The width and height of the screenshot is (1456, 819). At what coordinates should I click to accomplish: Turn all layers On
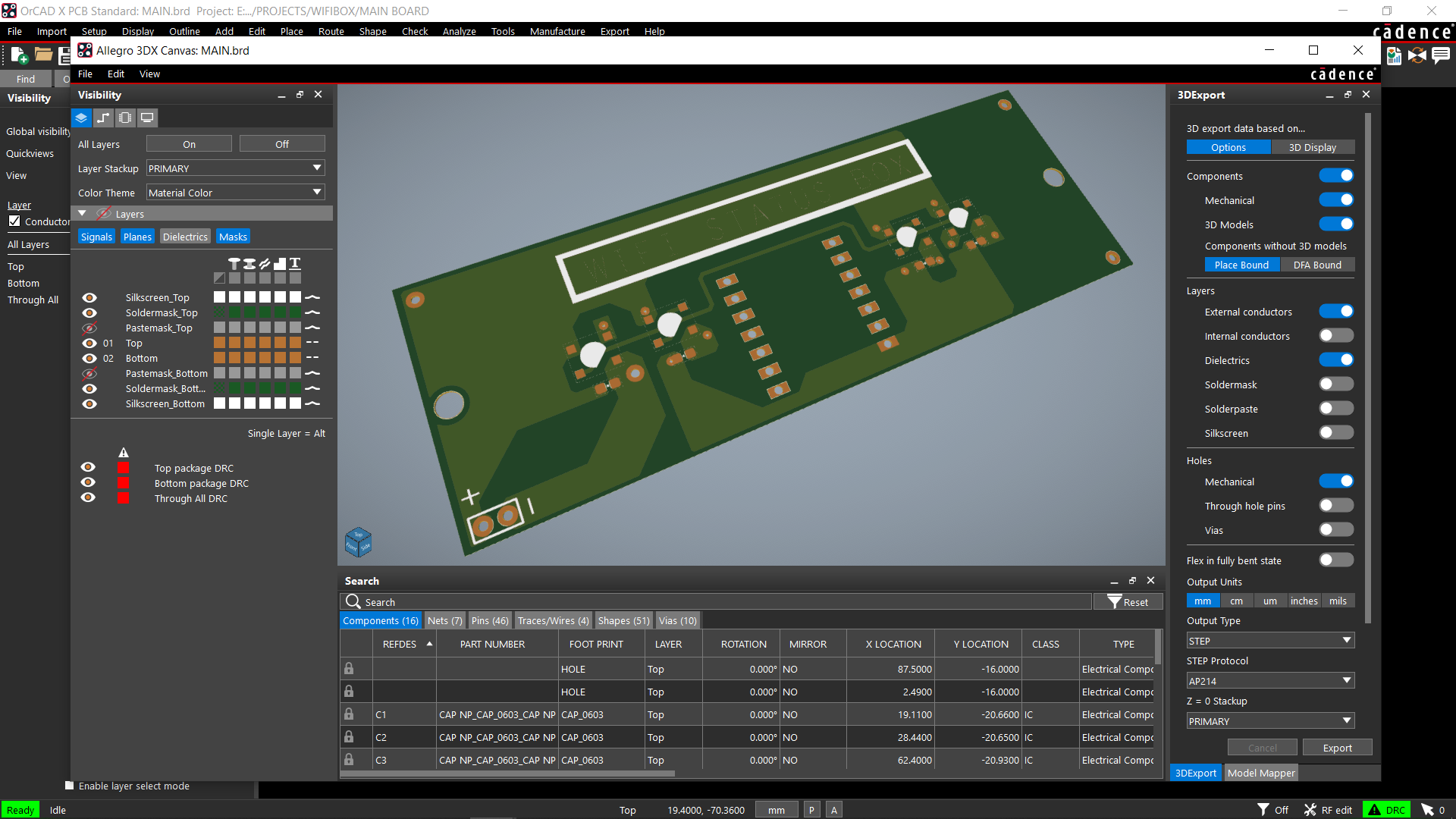pyautogui.click(x=189, y=144)
